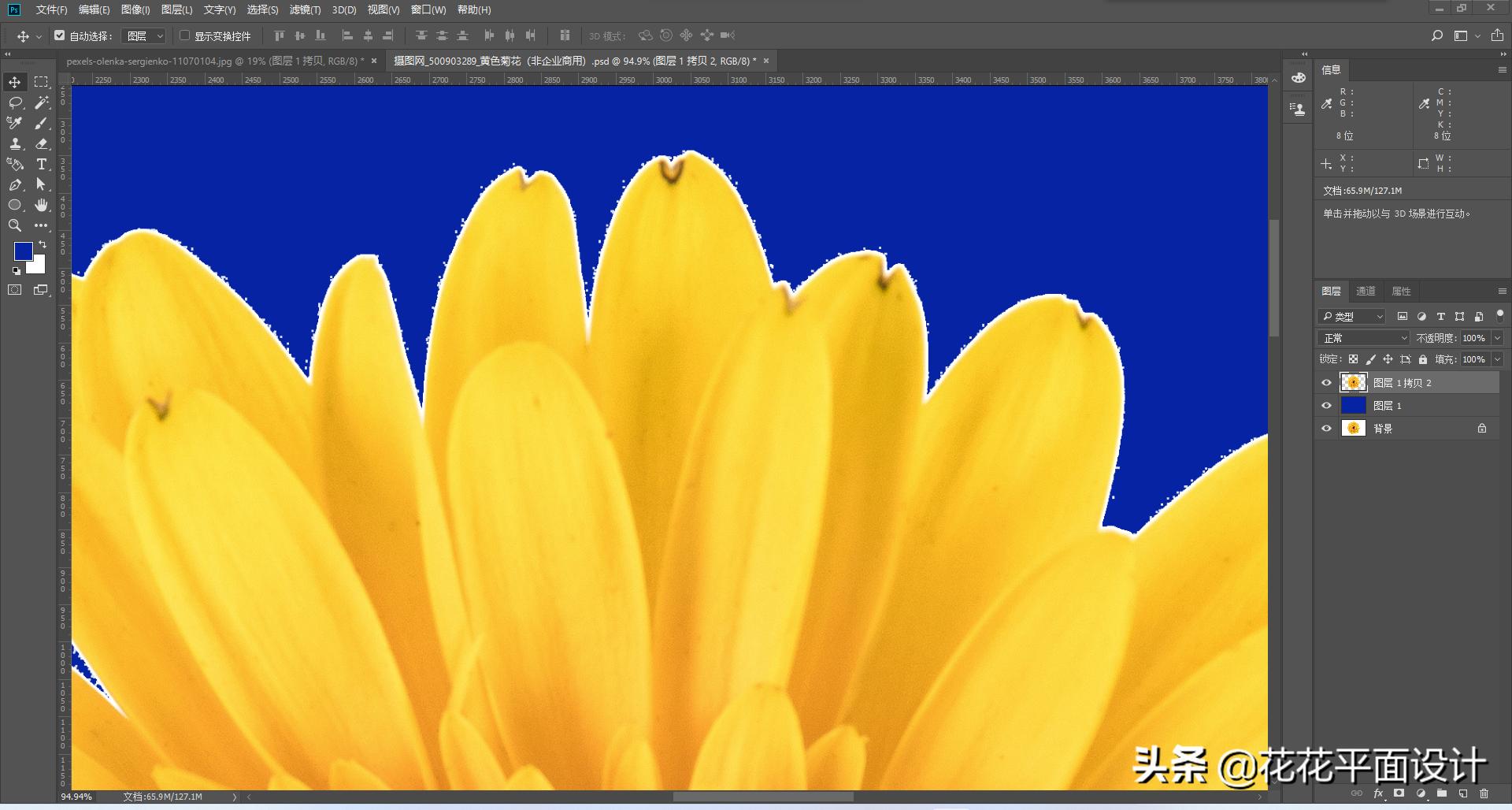
Task: Select the Eraser tool
Action: pyautogui.click(x=42, y=143)
